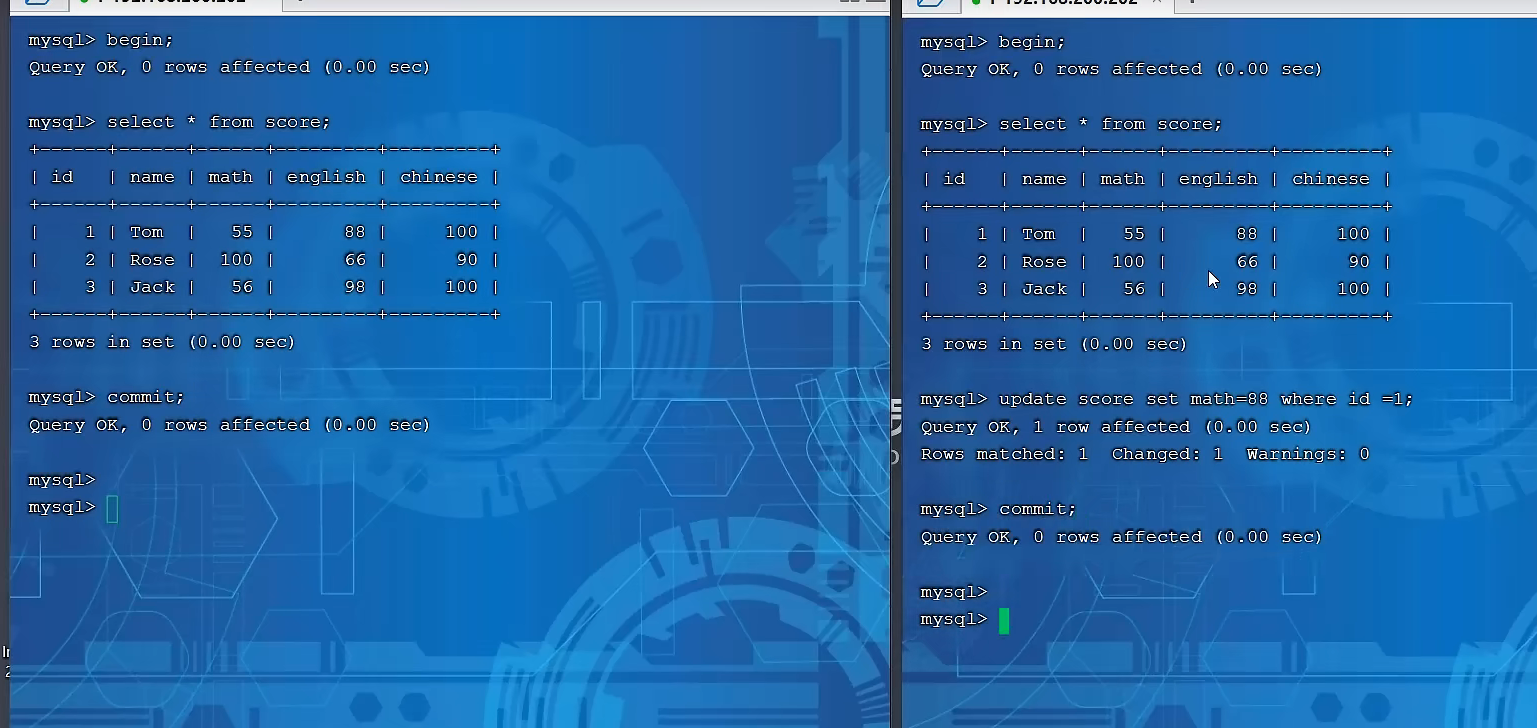Click the "english" column header in left terminal
1537x728 pixels.
coord(326,177)
